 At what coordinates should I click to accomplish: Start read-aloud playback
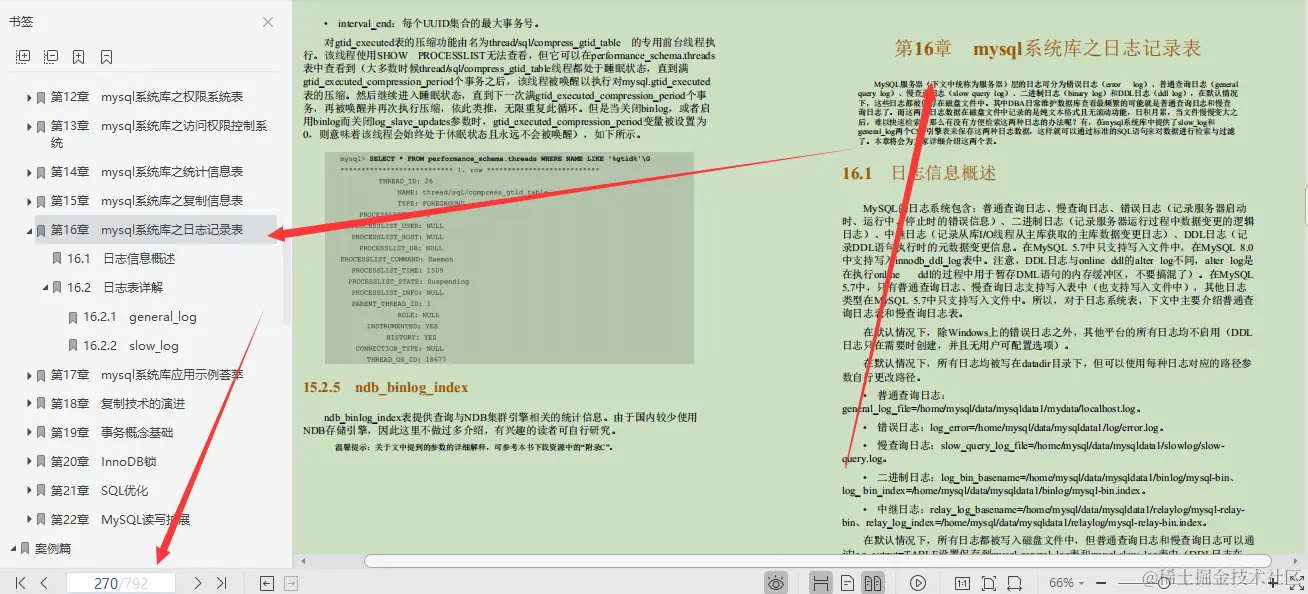pos(919,582)
